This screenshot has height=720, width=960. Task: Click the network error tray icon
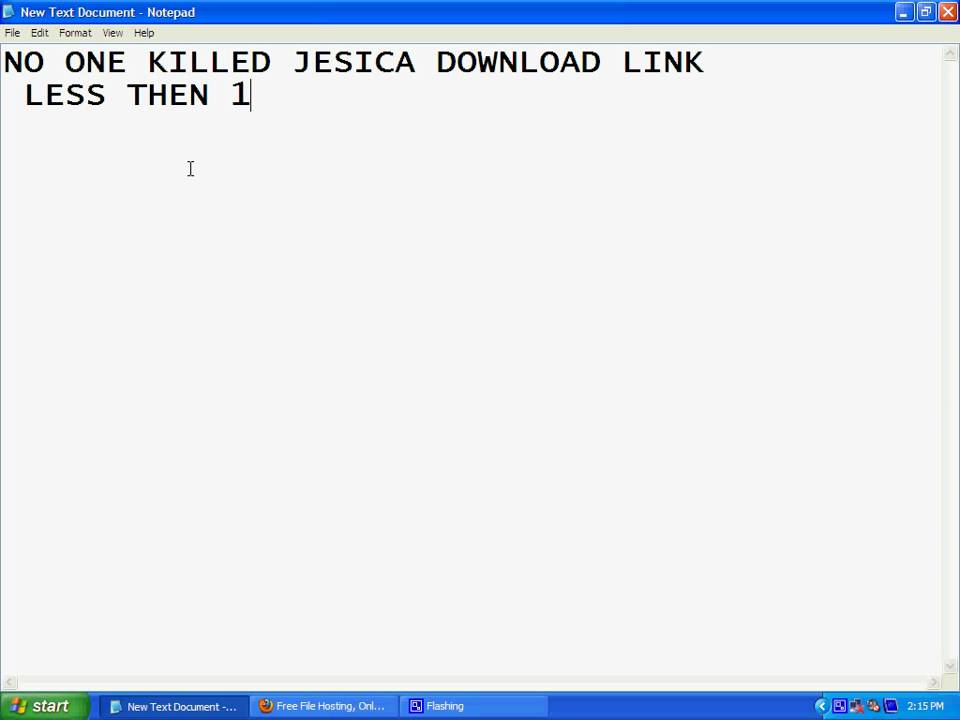856,706
